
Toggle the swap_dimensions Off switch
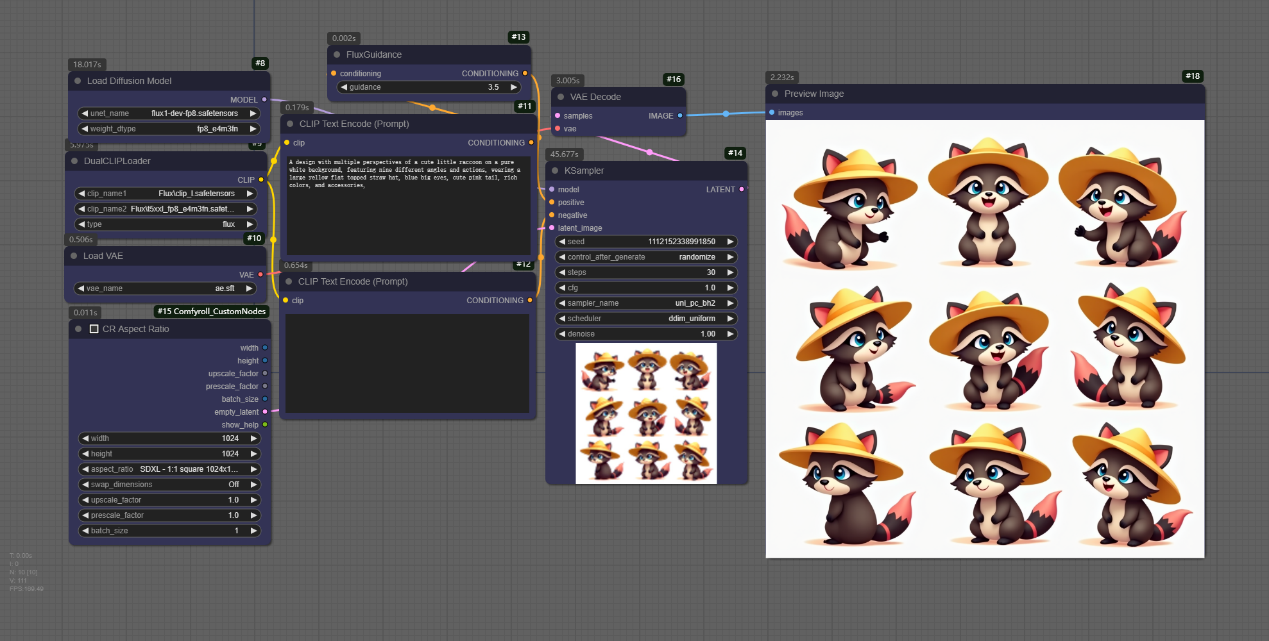pos(169,484)
